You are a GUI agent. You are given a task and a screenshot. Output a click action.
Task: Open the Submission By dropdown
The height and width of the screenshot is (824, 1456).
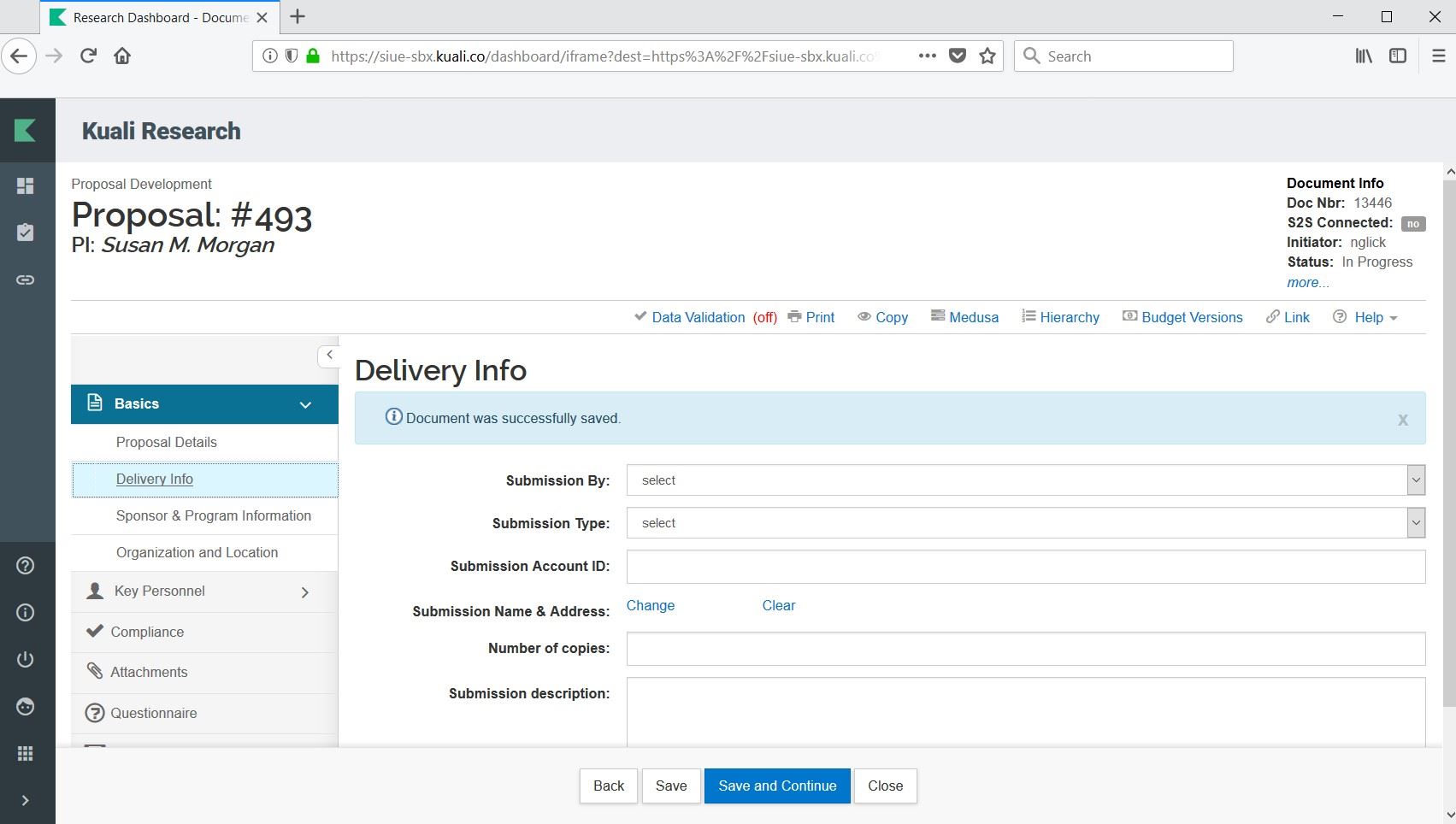click(1024, 480)
